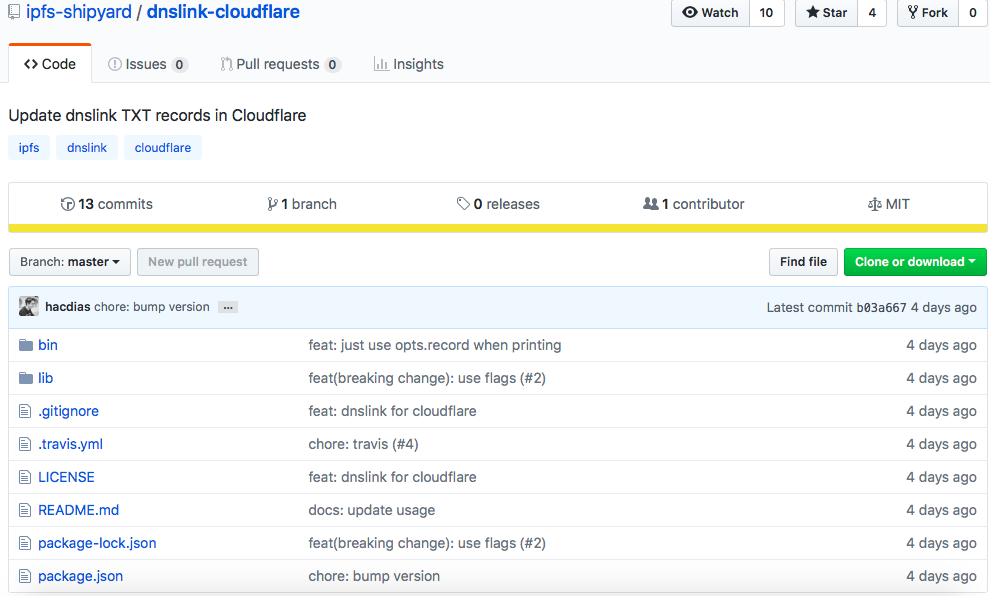Open latest commit message 'chore: bump version' beside hacdias
Image resolution: width=990 pixels, height=596 pixels.
[x=152, y=307]
